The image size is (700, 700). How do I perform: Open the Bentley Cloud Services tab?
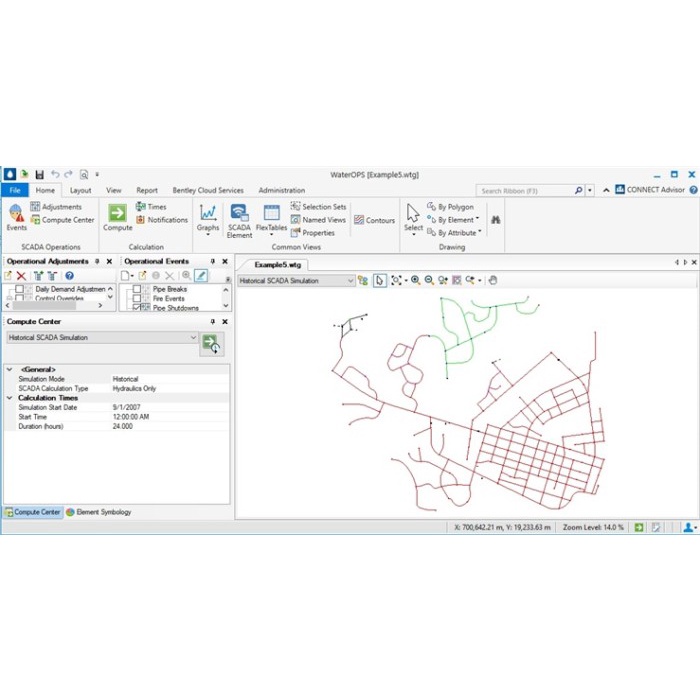pos(208,190)
